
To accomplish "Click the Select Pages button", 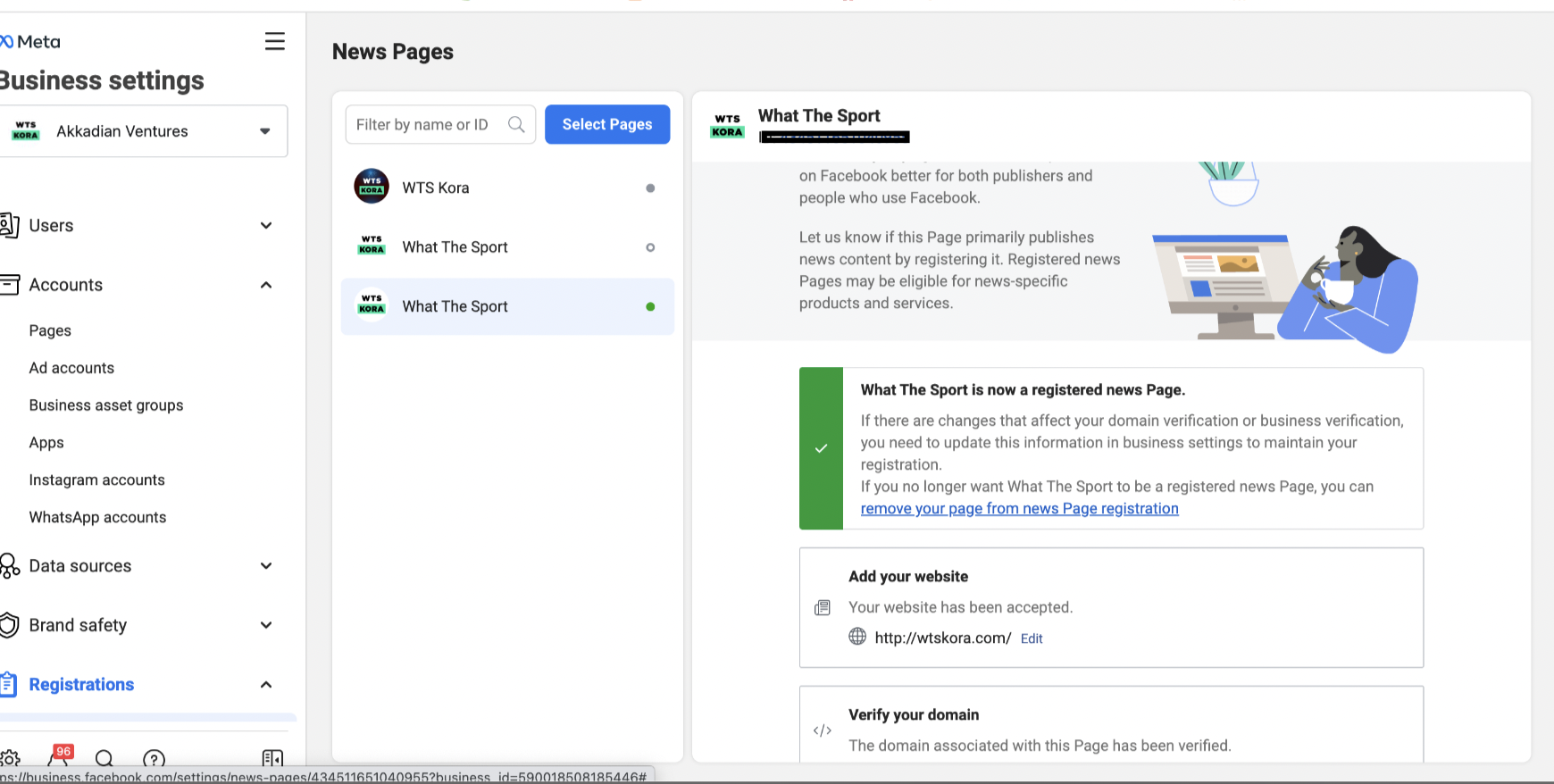I will [x=607, y=125].
